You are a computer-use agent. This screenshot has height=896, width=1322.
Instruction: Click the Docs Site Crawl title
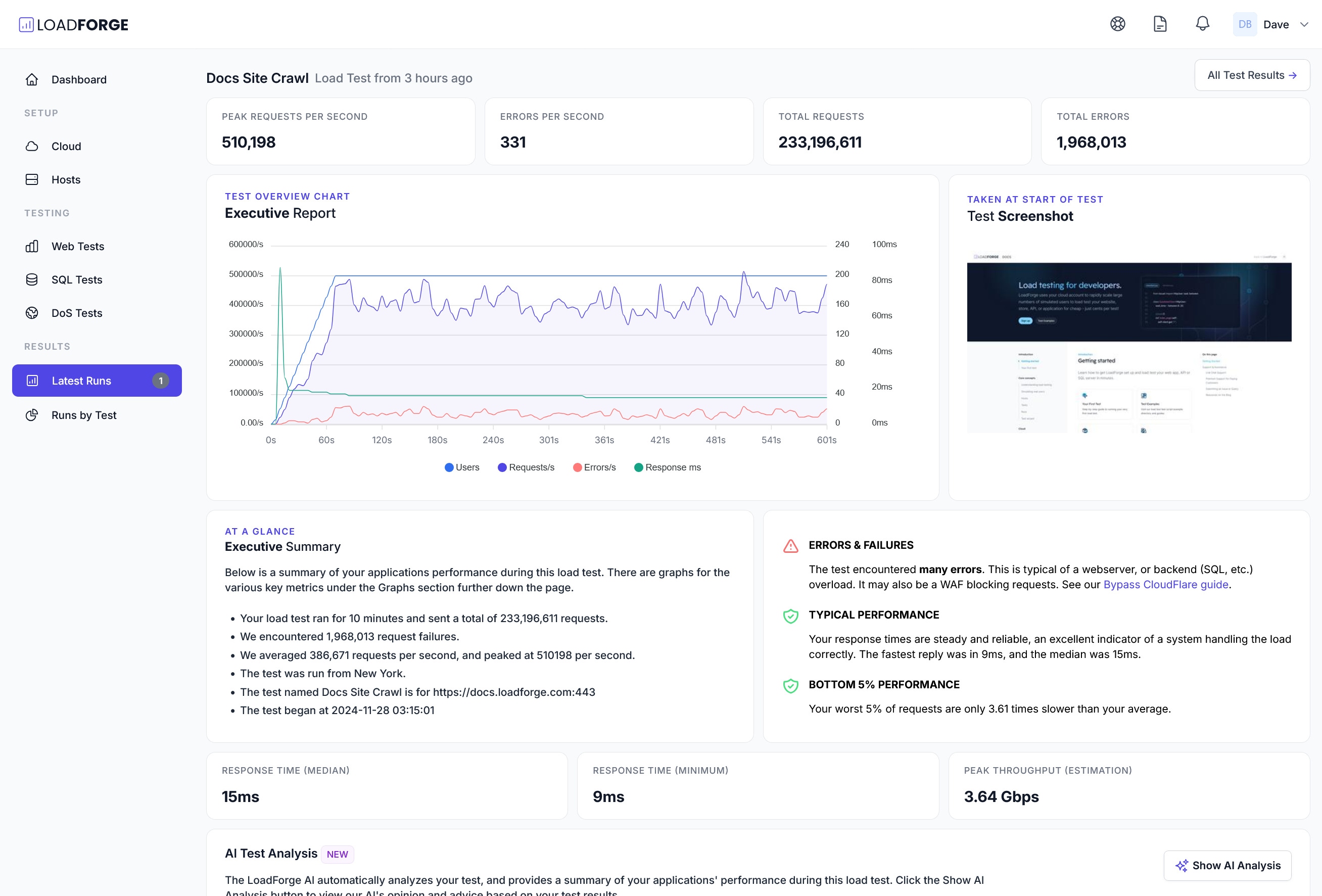click(257, 78)
